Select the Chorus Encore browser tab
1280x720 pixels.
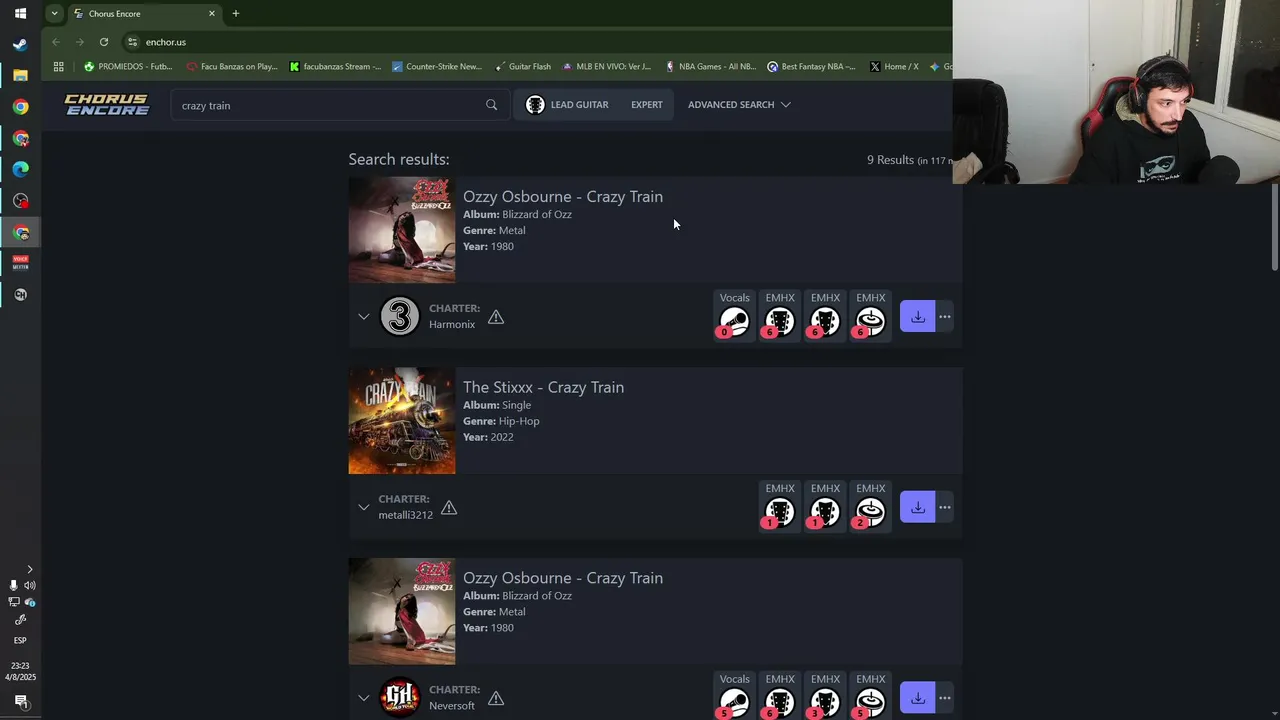[145, 14]
